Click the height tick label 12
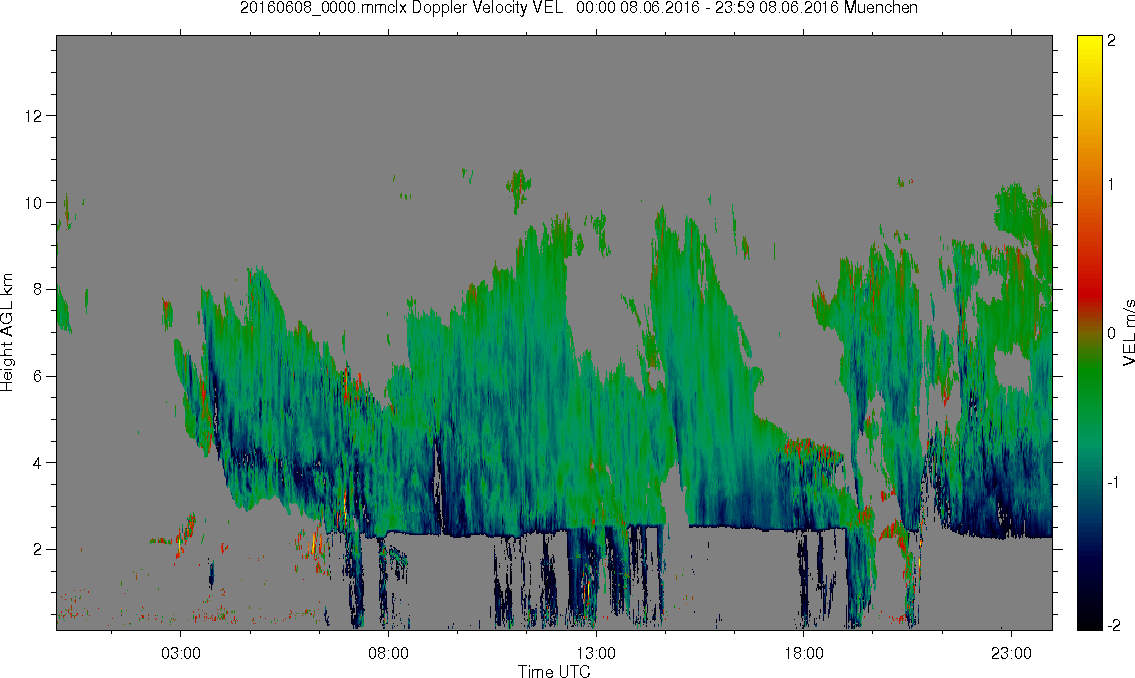This screenshot has height=678, width=1135. coord(33,116)
